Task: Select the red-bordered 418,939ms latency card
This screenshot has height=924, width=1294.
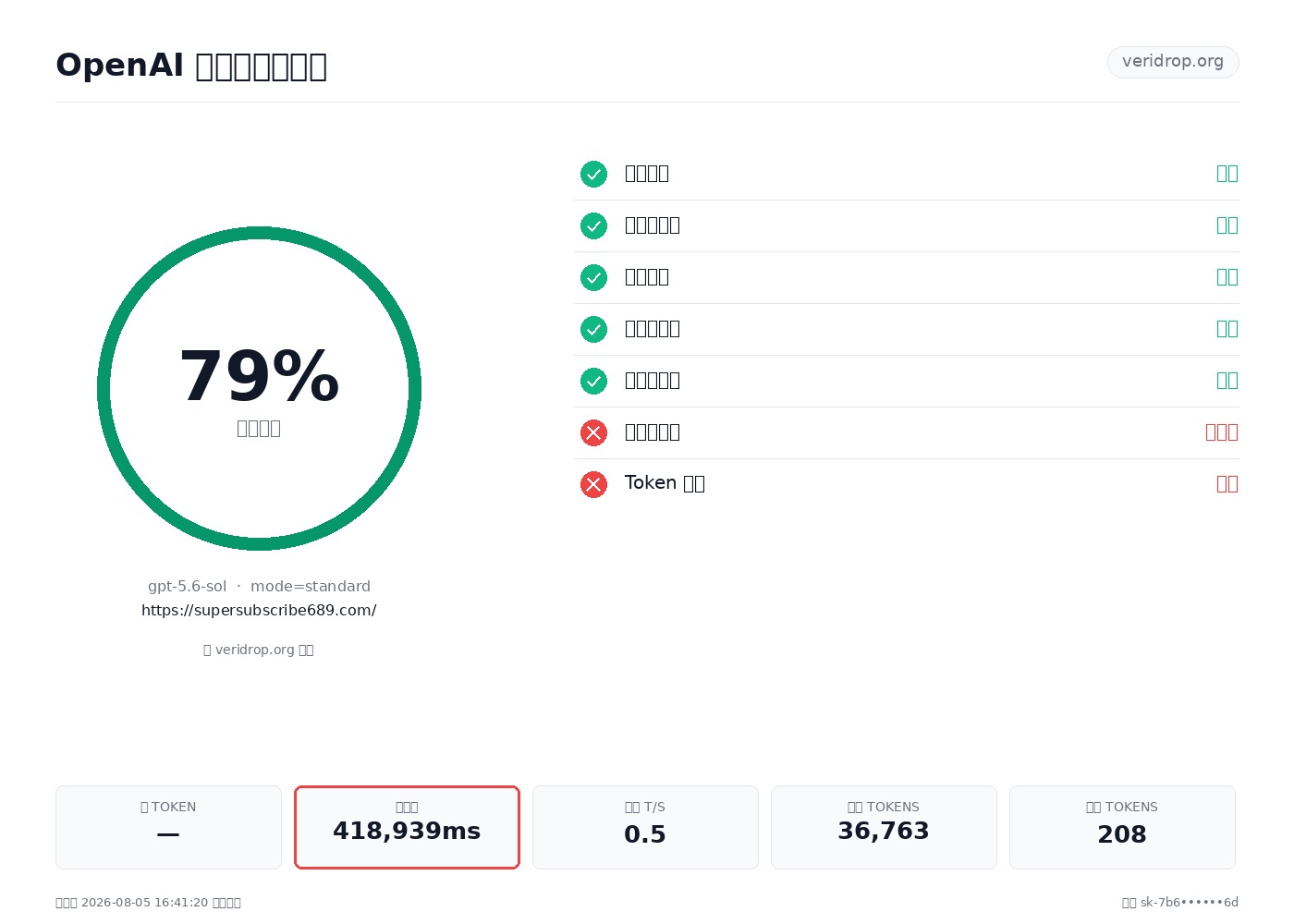Action: [407, 827]
